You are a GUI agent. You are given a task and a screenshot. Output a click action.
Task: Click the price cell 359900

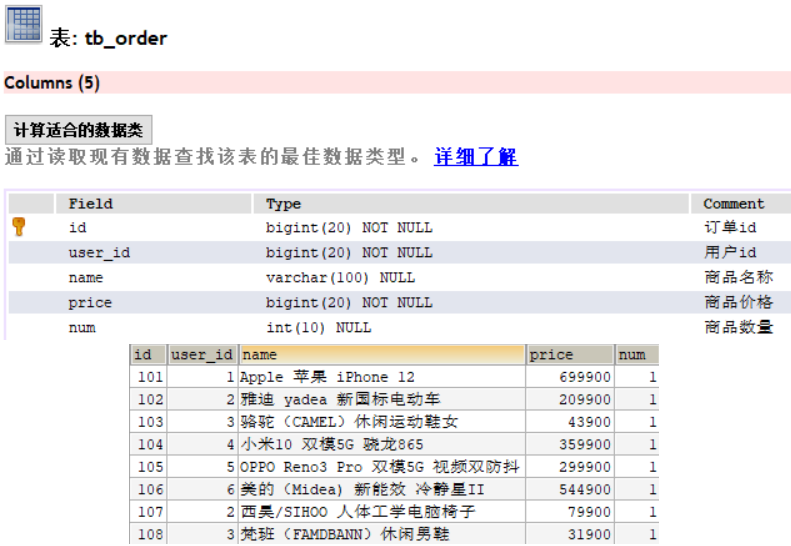pyautogui.click(x=570, y=444)
